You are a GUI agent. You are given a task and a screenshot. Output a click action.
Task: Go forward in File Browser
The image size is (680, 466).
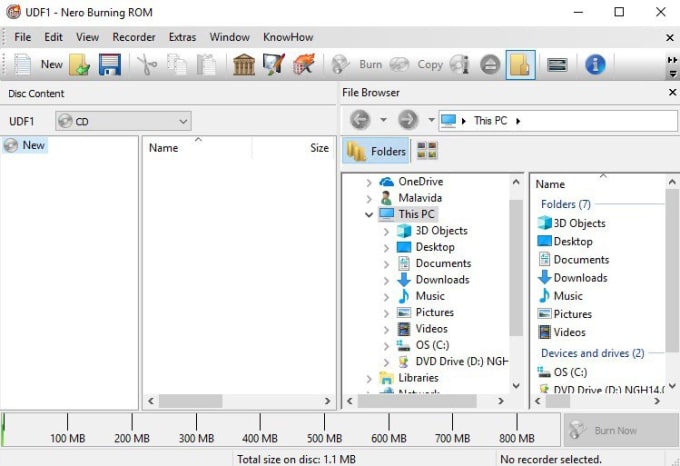click(x=408, y=120)
